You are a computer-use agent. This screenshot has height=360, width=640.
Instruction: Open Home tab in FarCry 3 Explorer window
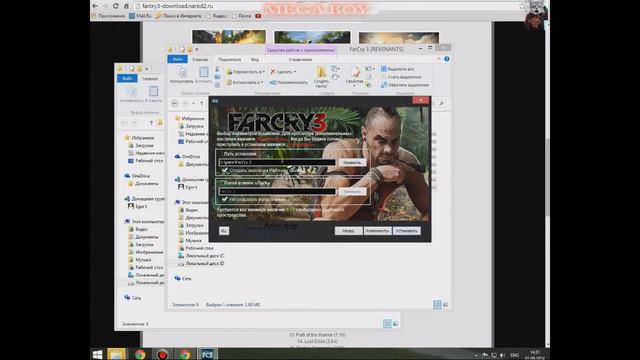click(200, 60)
